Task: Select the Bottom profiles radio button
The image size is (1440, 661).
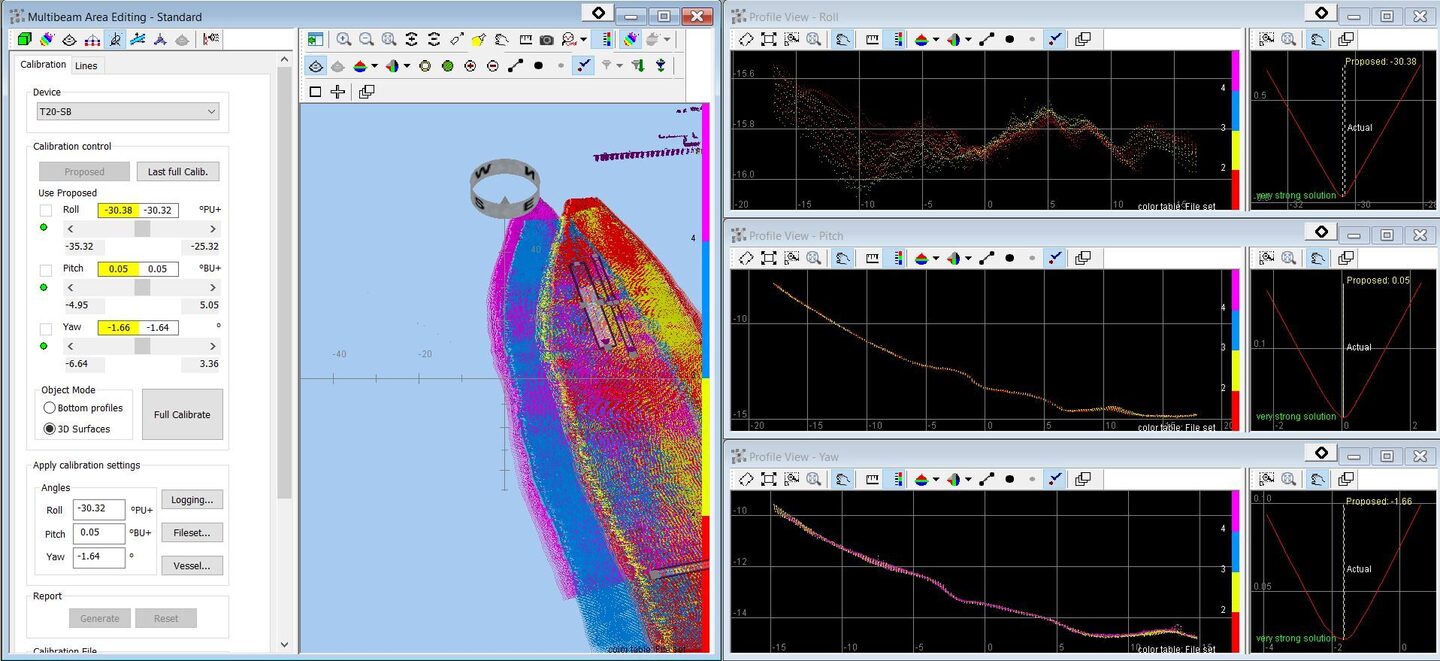Action: [49, 408]
